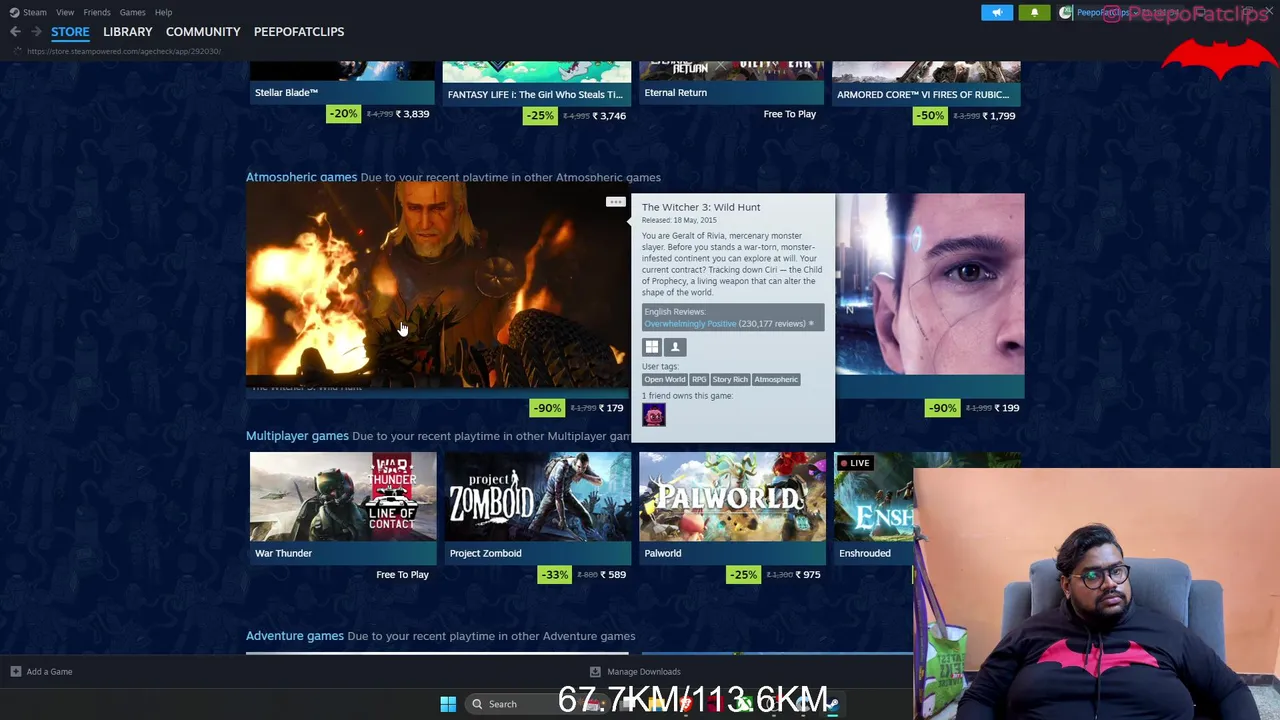Open the Friends menu
1280x720 pixels.
(97, 12)
